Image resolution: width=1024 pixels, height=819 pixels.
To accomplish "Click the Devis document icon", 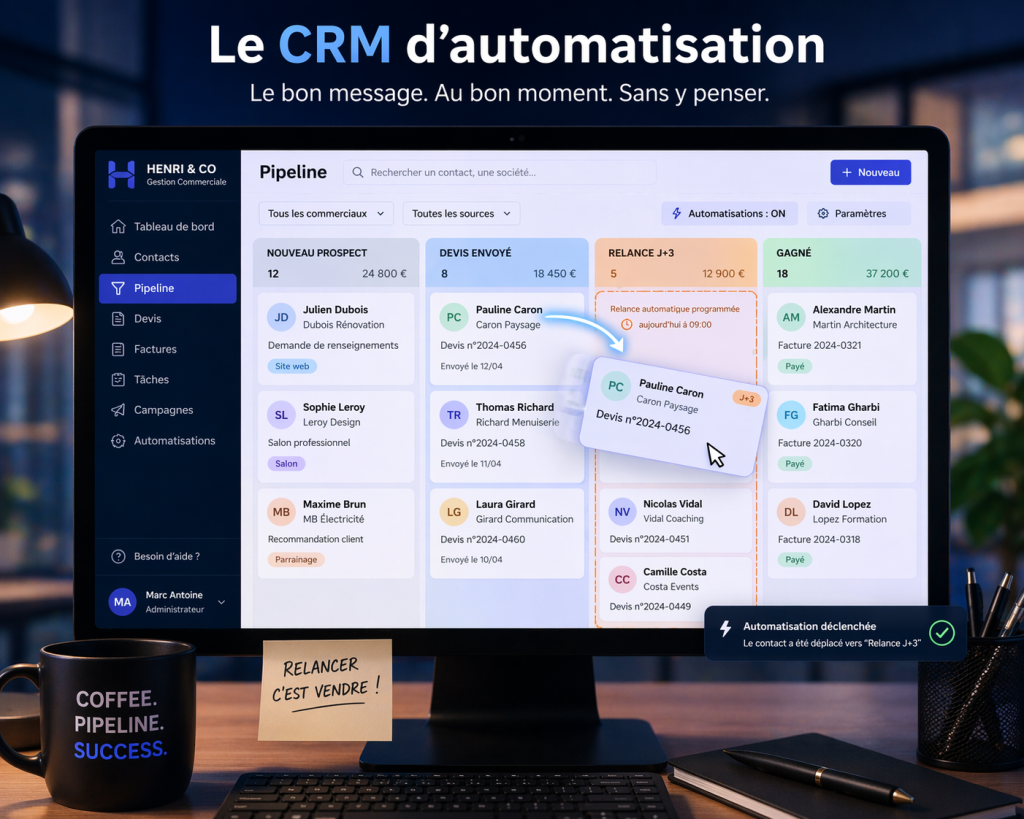I will 118,319.
